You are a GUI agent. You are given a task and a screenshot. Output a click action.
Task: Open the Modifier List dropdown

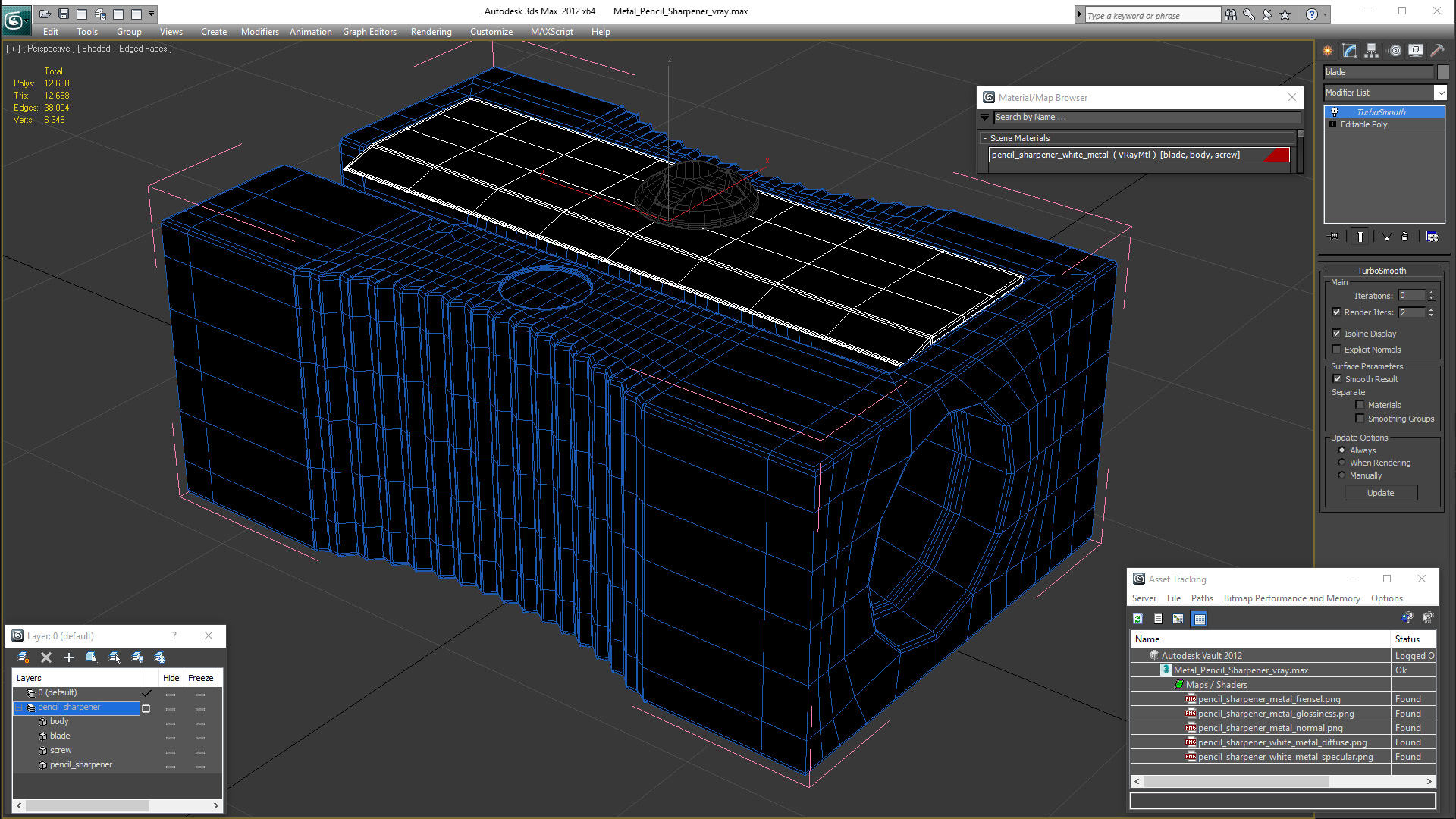(x=1440, y=93)
